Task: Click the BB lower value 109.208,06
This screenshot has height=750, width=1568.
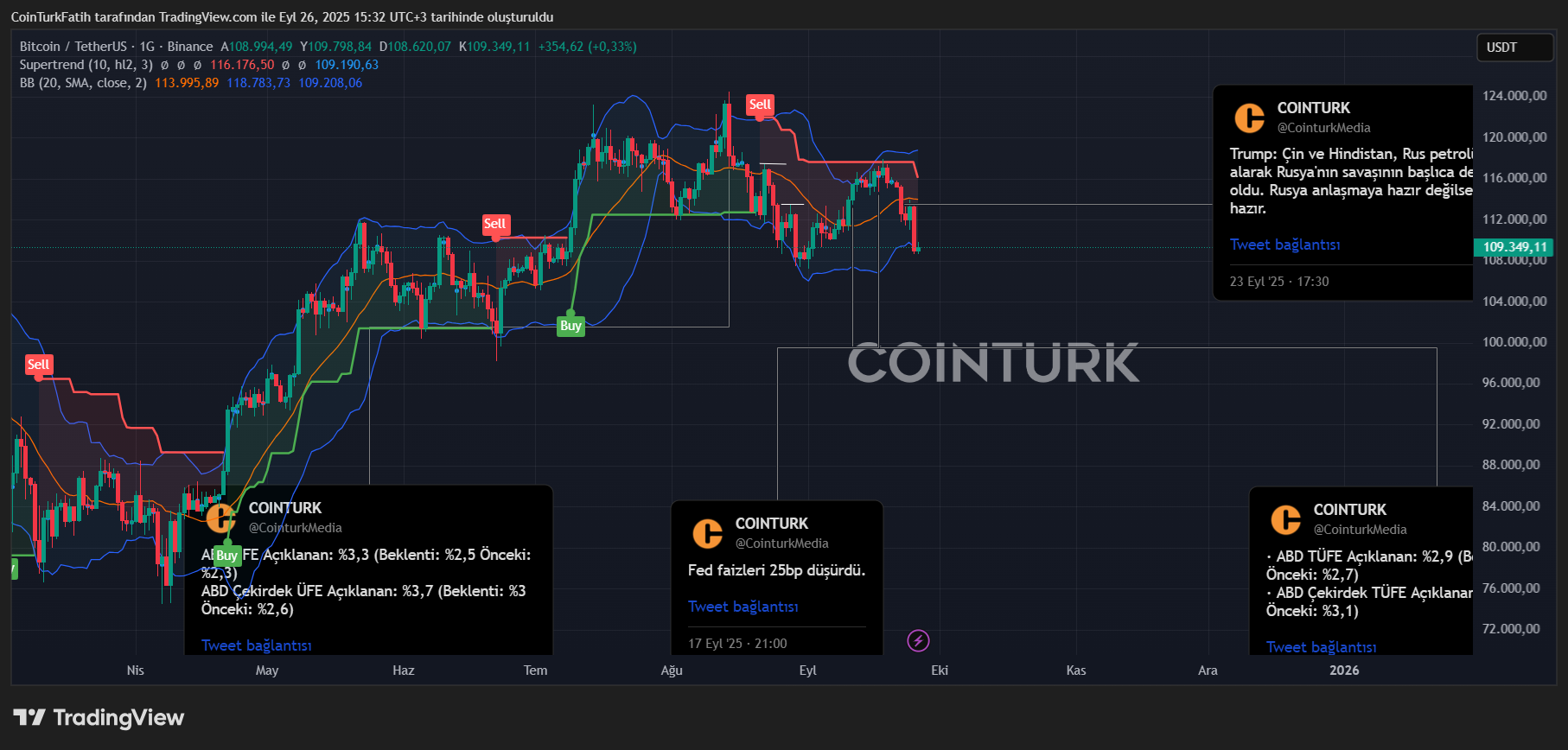Action: pyautogui.click(x=330, y=83)
